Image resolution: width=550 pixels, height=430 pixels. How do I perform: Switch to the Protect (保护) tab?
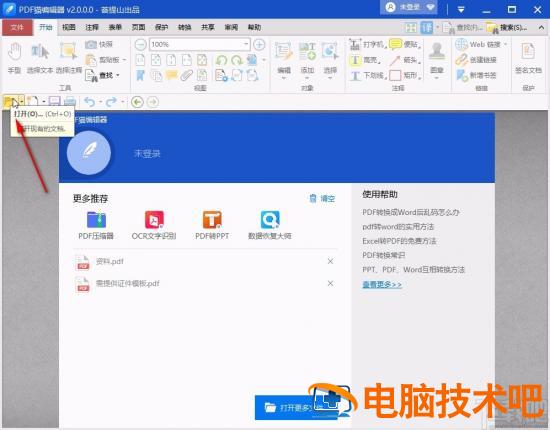coord(161,27)
